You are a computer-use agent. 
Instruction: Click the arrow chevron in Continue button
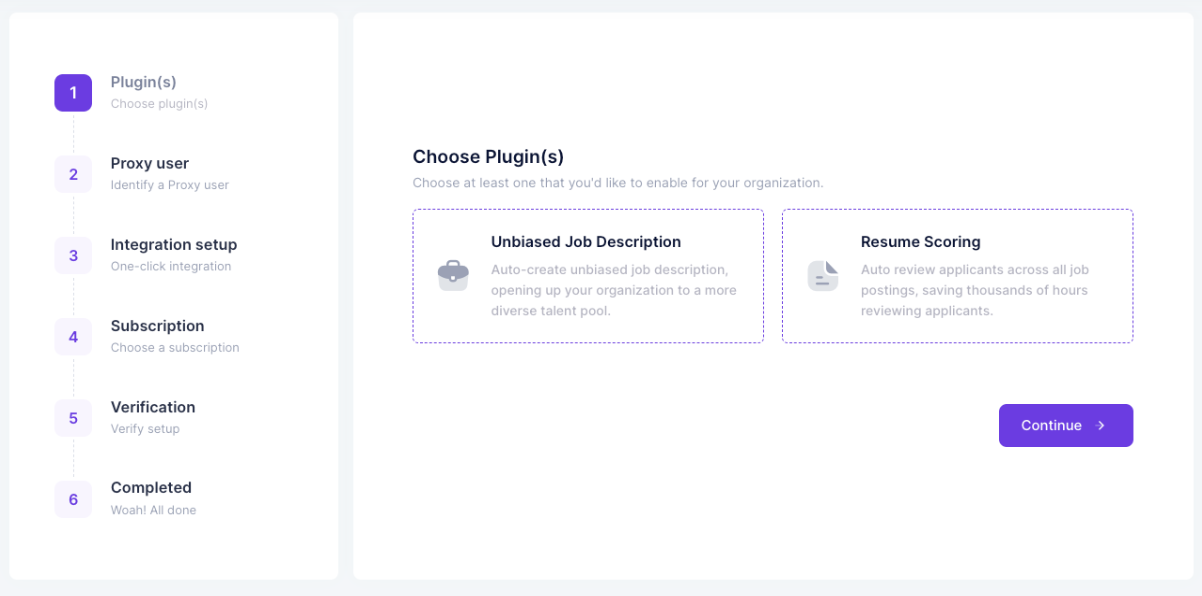pos(1101,425)
